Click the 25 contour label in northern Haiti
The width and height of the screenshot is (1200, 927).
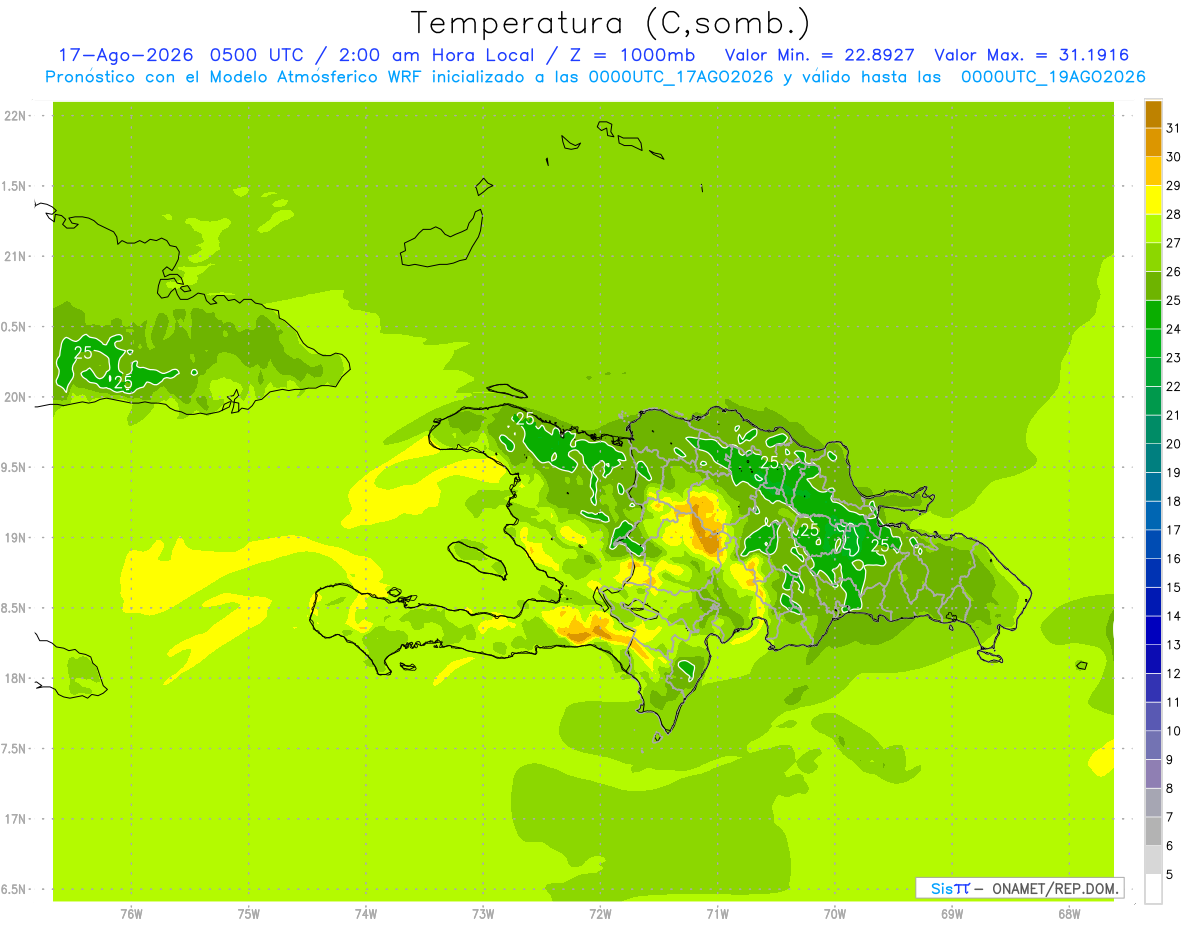click(525, 418)
